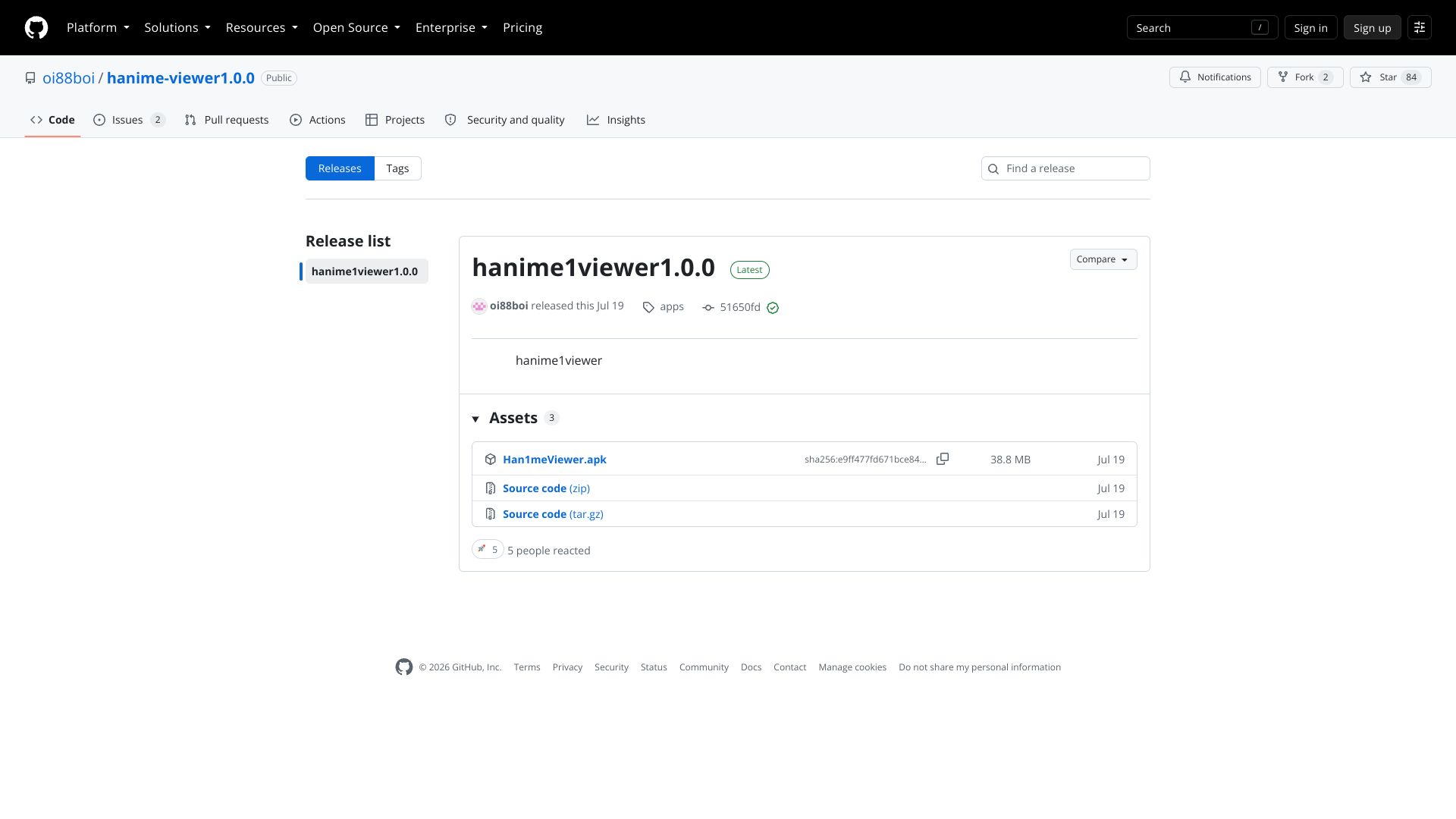Open the footer Community link
The image size is (1456, 819).
point(704,667)
